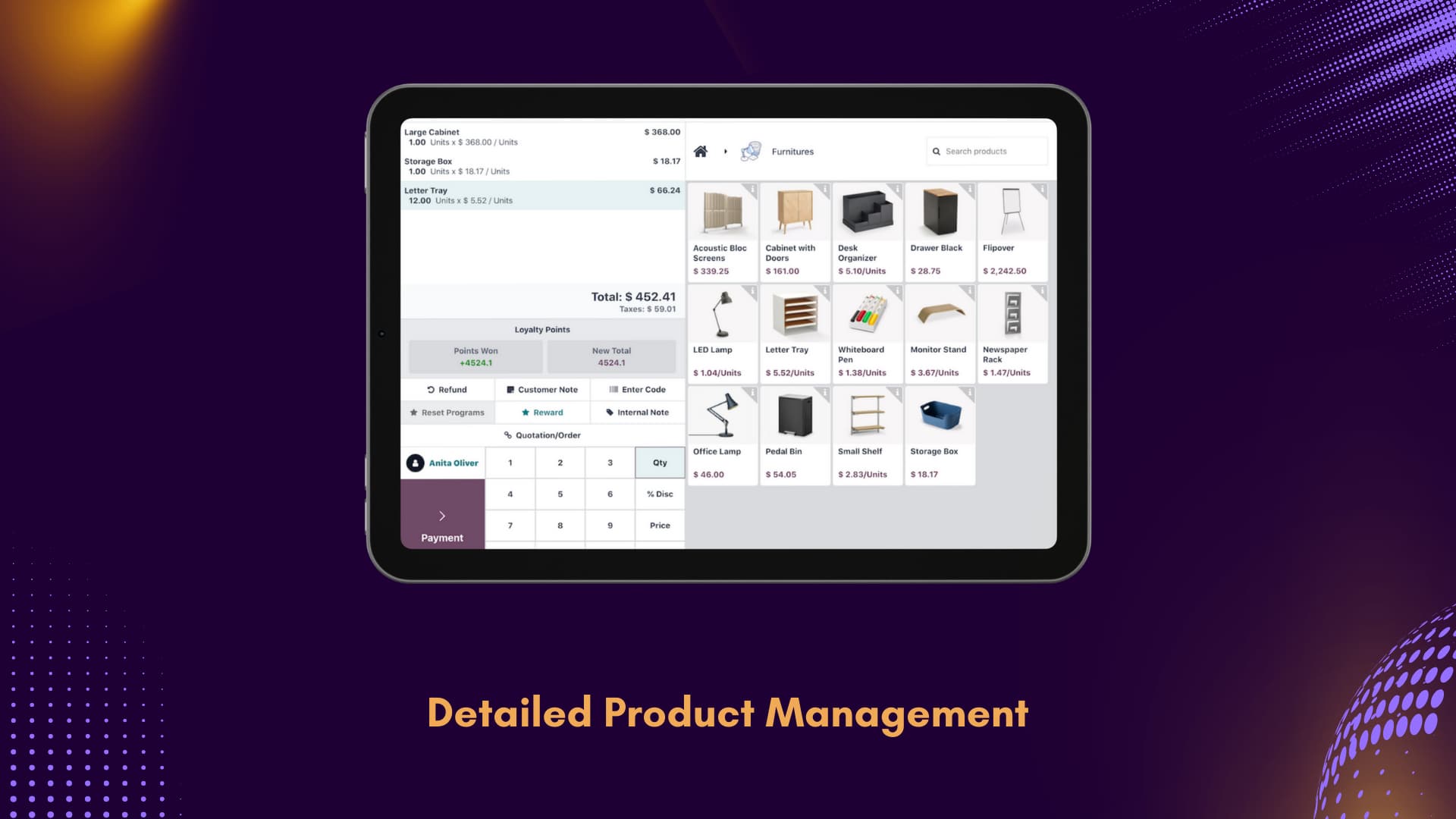Toggle the % Disc button on numpad
The image size is (1456, 819).
pos(659,493)
